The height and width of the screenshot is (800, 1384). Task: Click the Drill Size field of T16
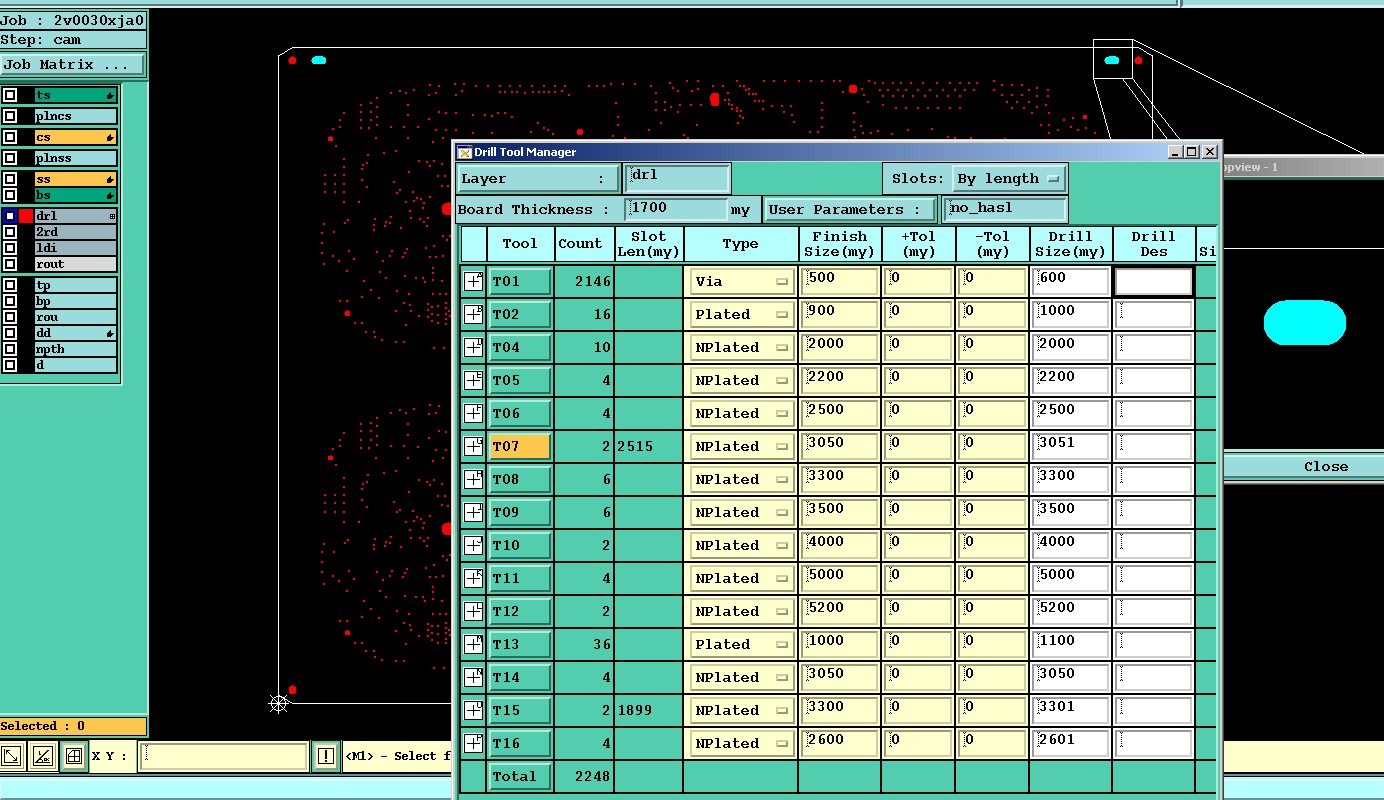[1071, 743]
